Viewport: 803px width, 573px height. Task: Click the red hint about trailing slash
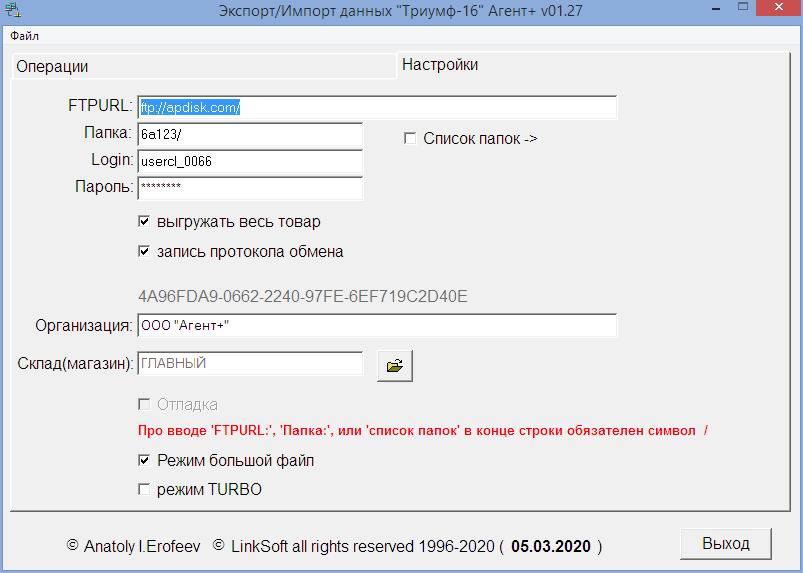pyautogui.click(x=423, y=430)
